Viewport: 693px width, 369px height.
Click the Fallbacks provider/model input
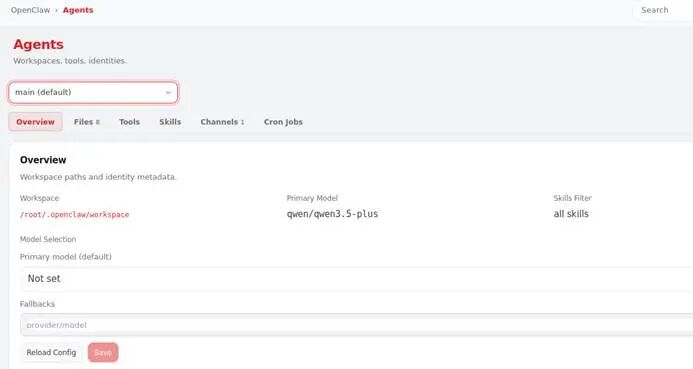click(x=356, y=325)
